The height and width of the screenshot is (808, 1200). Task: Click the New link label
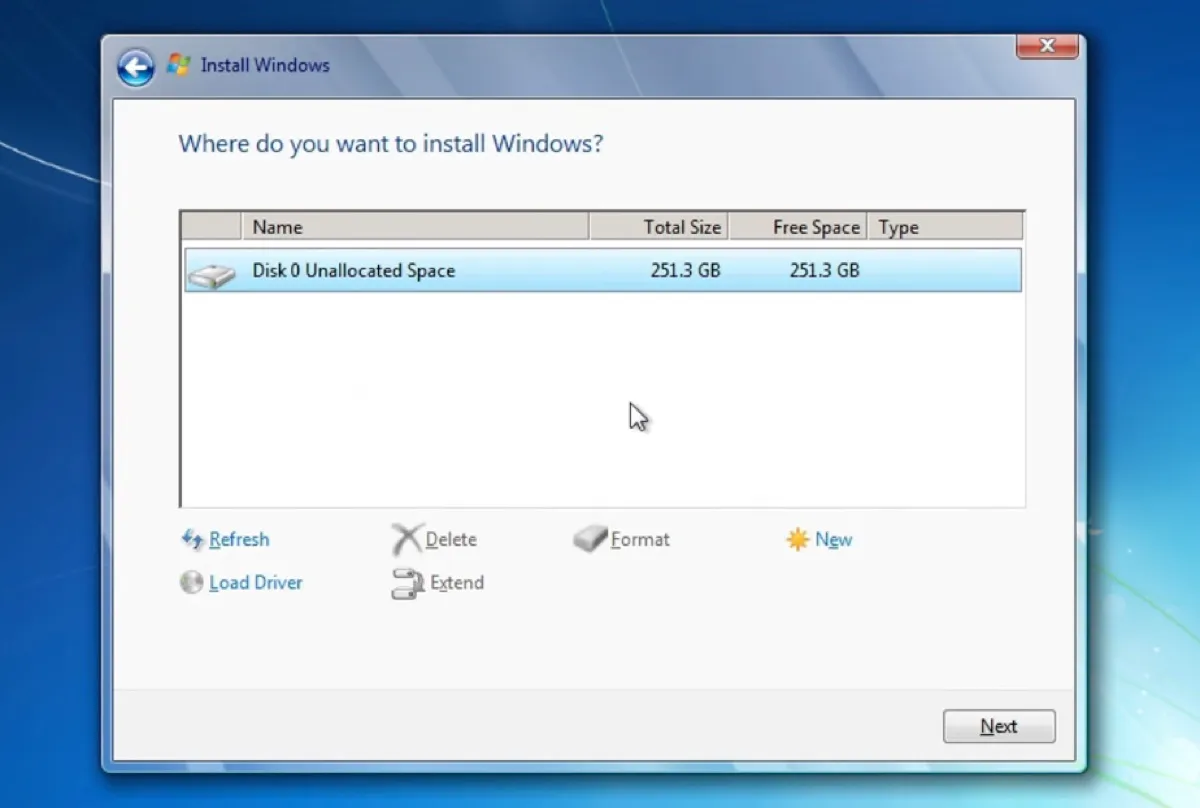834,539
